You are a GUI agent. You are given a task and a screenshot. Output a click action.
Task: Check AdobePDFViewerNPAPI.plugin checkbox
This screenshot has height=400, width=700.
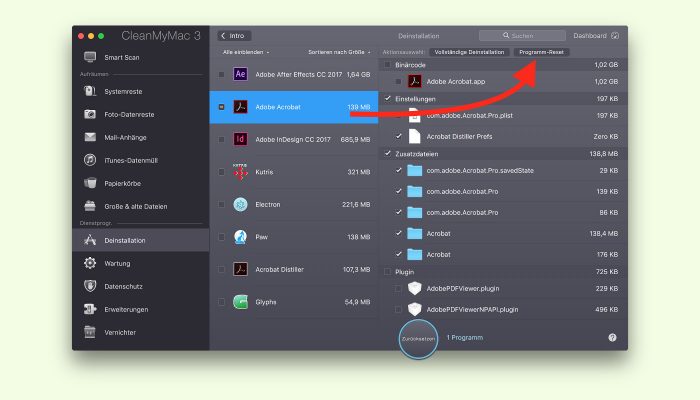[x=398, y=309]
